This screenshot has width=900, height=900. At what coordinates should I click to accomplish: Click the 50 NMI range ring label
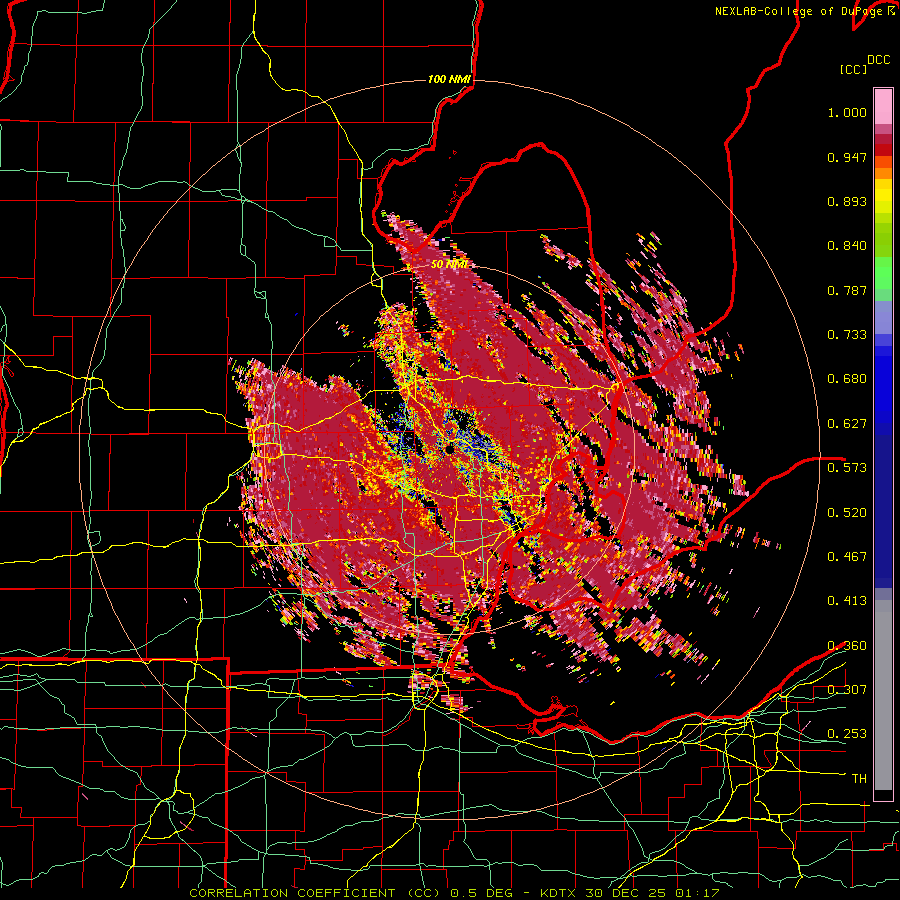coord(449,264)
